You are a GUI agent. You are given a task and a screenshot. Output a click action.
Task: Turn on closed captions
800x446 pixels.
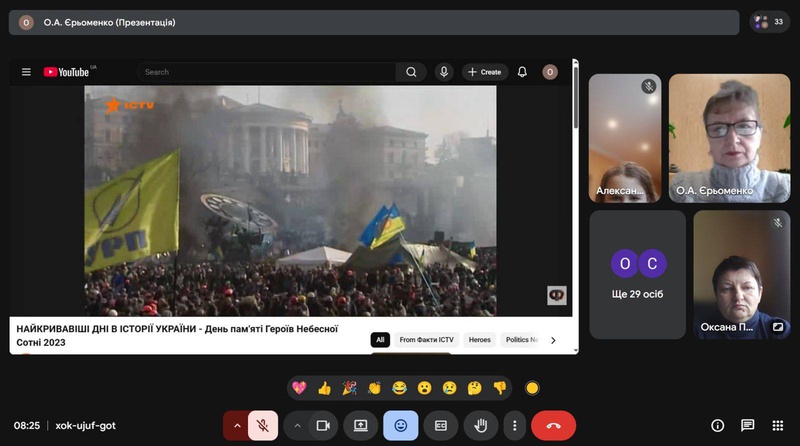pos(440,425)
